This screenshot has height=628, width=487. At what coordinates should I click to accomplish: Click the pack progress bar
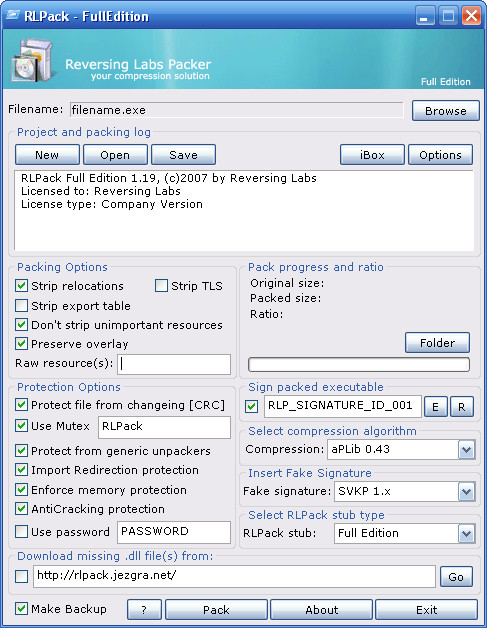coord(359,364)
